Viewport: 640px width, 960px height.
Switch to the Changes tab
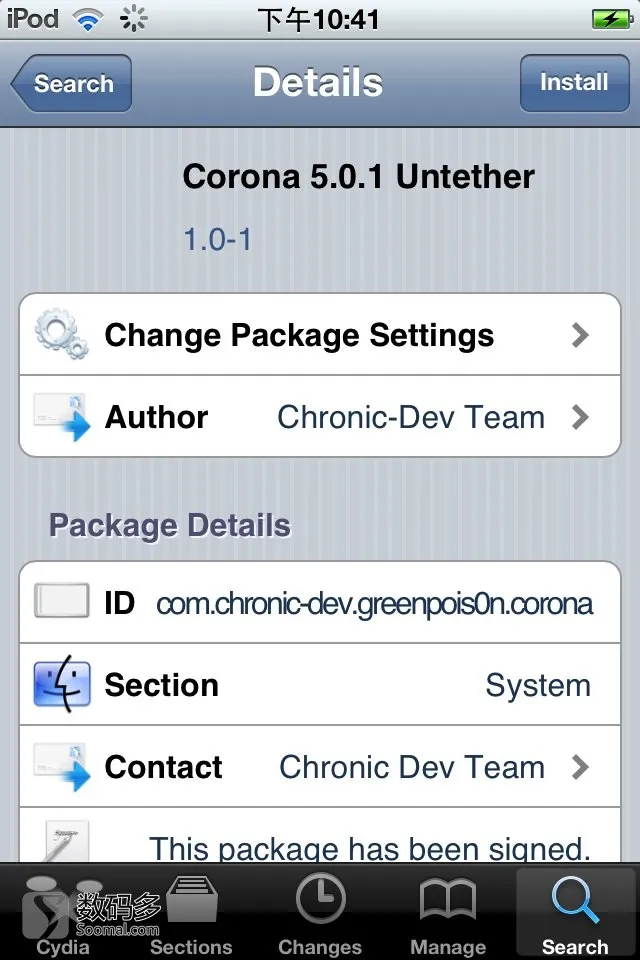tap(320, 913)
